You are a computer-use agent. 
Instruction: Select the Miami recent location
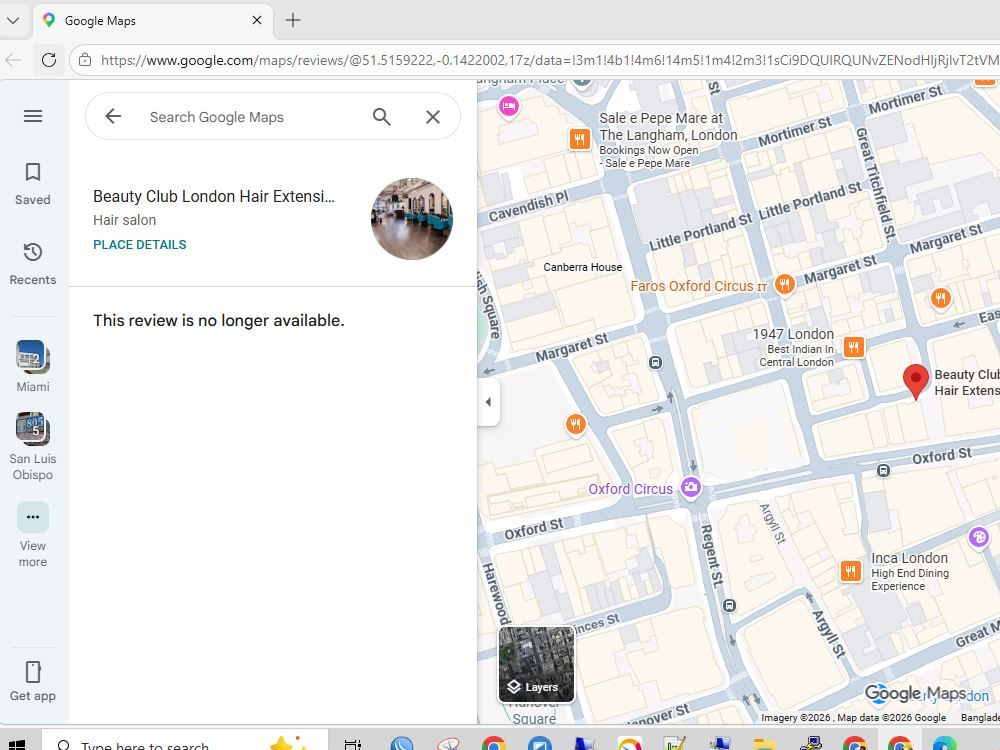(33, 367)
